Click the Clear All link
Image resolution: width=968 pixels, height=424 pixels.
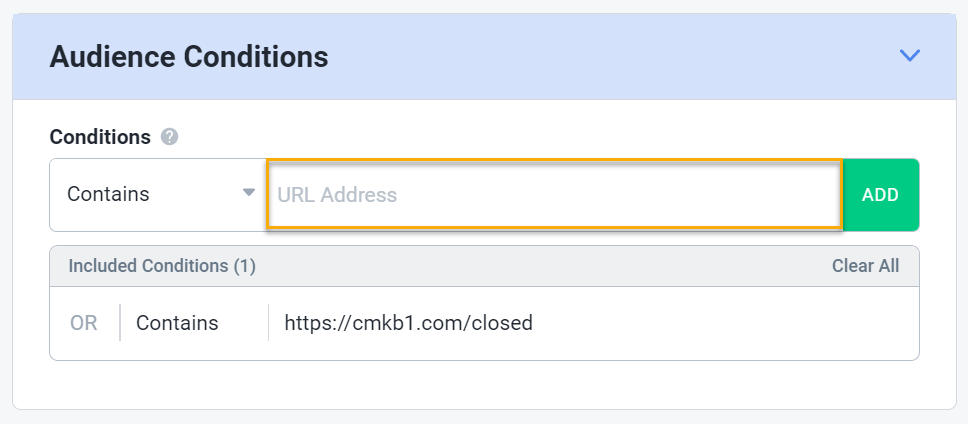coord(865,266)
